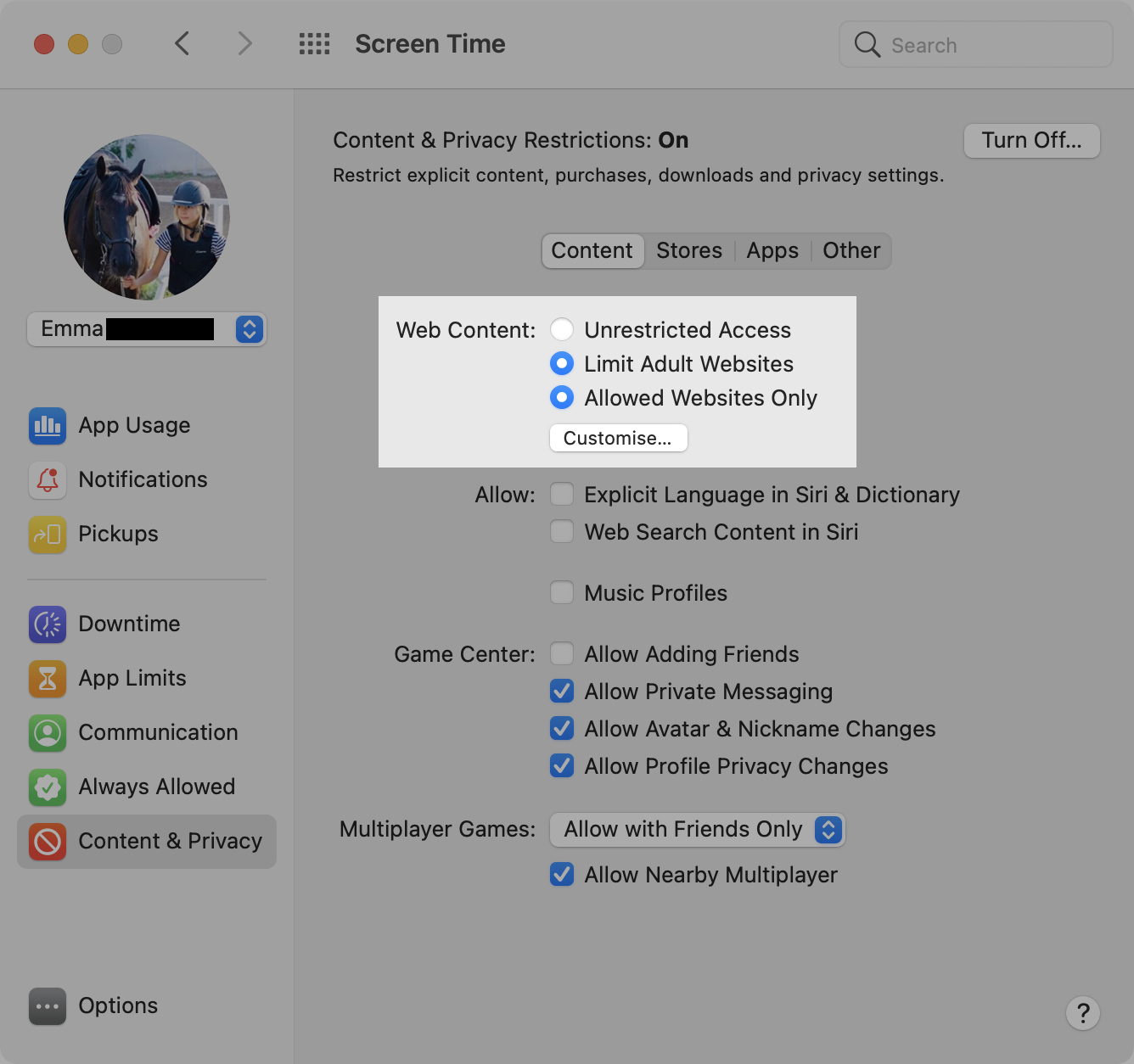Viewport: 1134px width, 1064px height.
Task: Click the search magnifier icon
Action: (867, 44)
